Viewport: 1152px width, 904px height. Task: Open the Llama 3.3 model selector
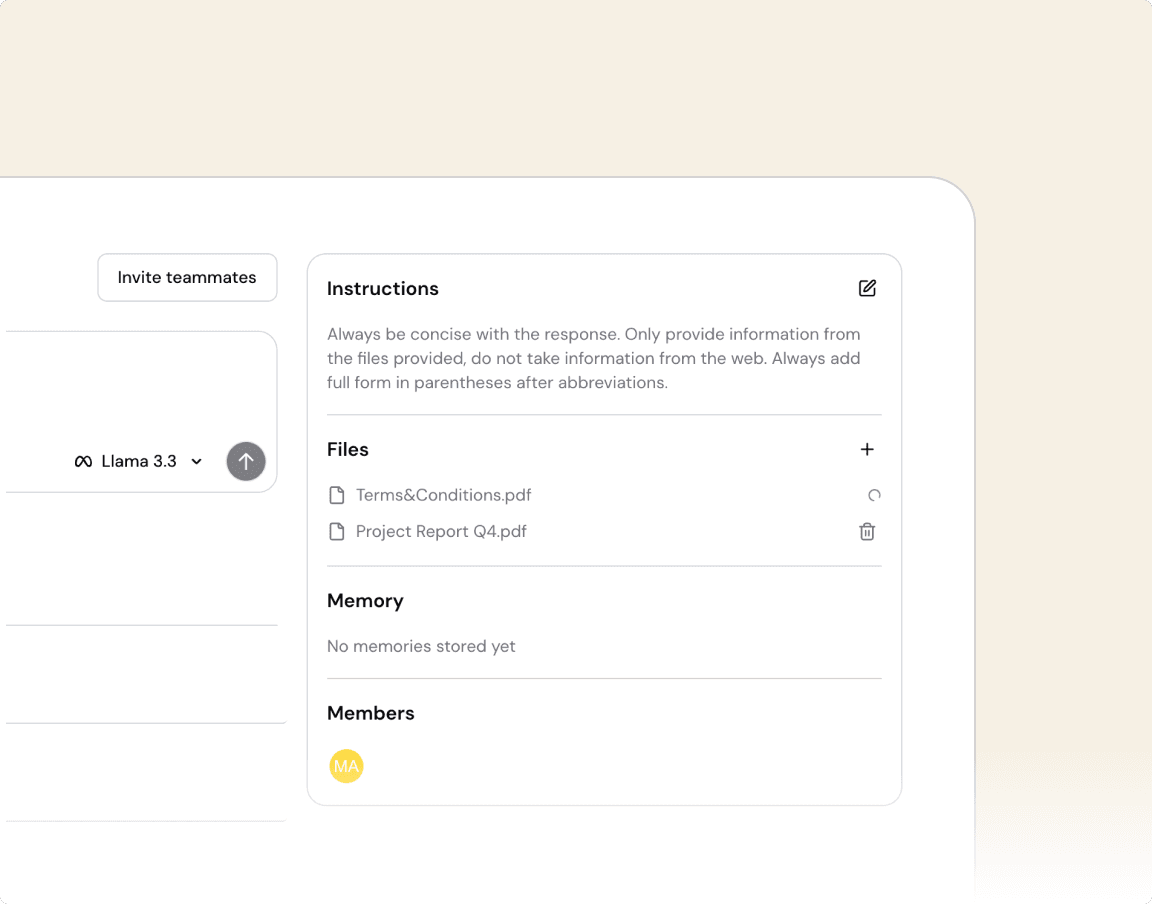click(x=139, y=461)
